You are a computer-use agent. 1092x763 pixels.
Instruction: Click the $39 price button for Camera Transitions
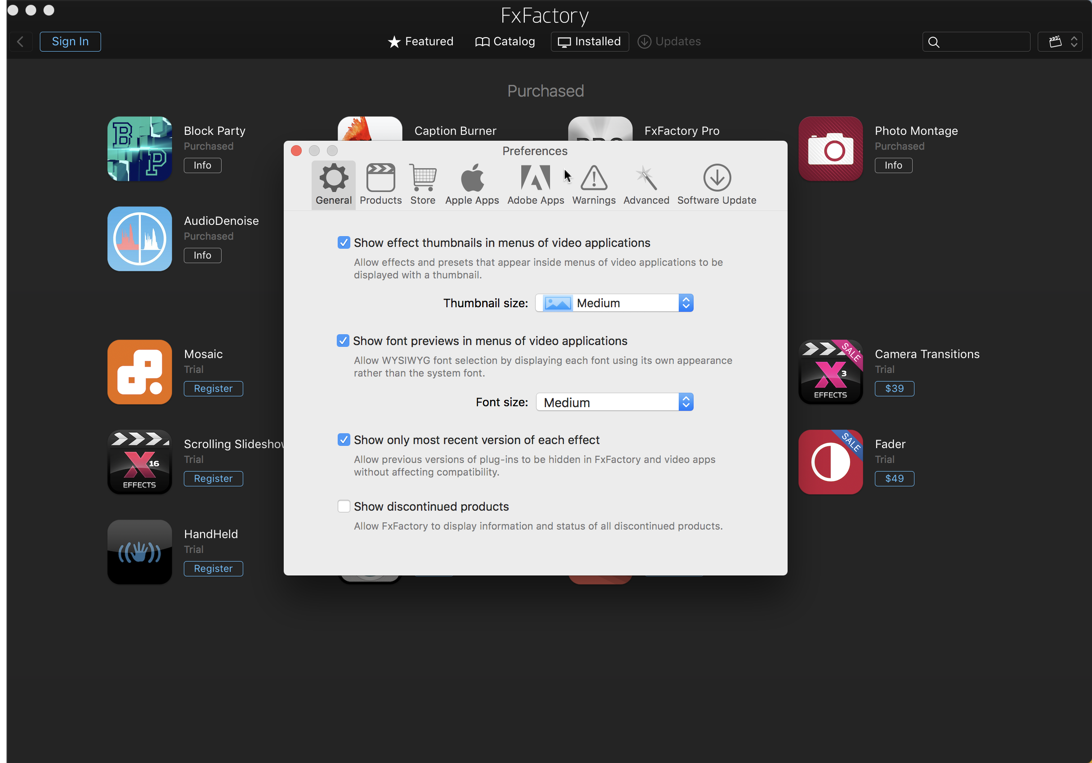point(894,388)
